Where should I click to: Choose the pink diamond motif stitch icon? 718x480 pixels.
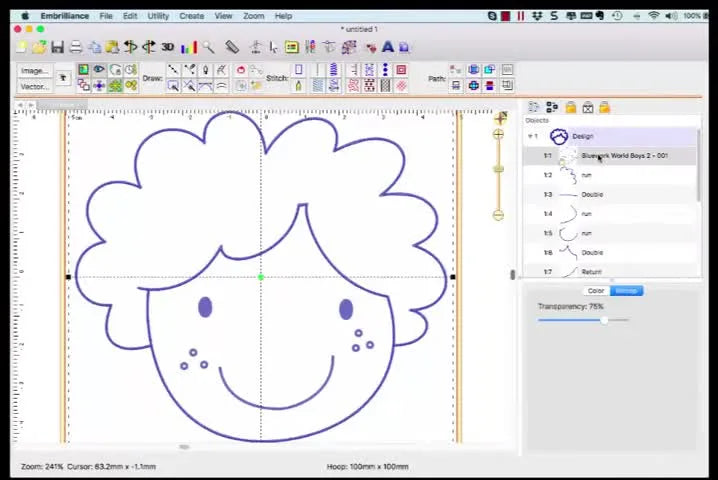pyautogui.click(x=401, y=85)
